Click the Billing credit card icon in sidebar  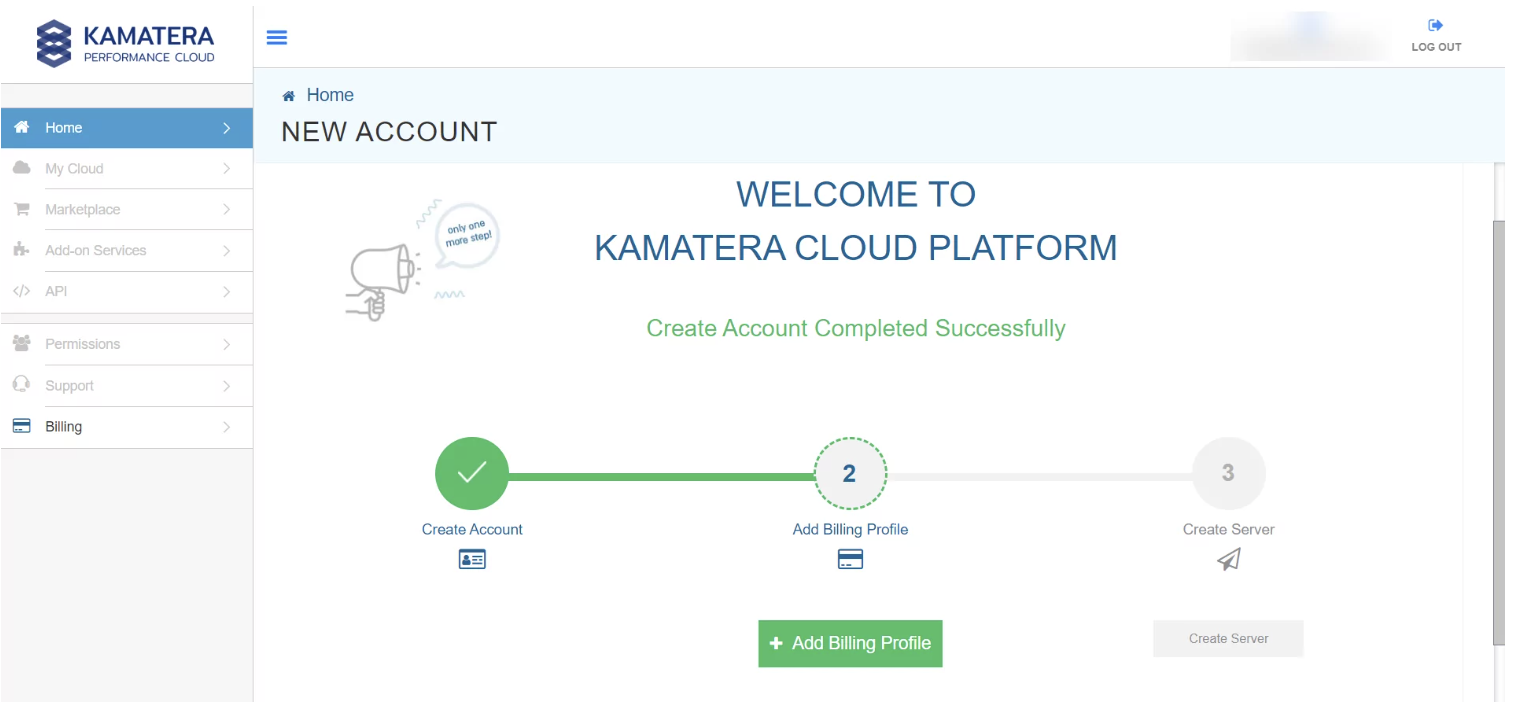(x=21, y=427)
